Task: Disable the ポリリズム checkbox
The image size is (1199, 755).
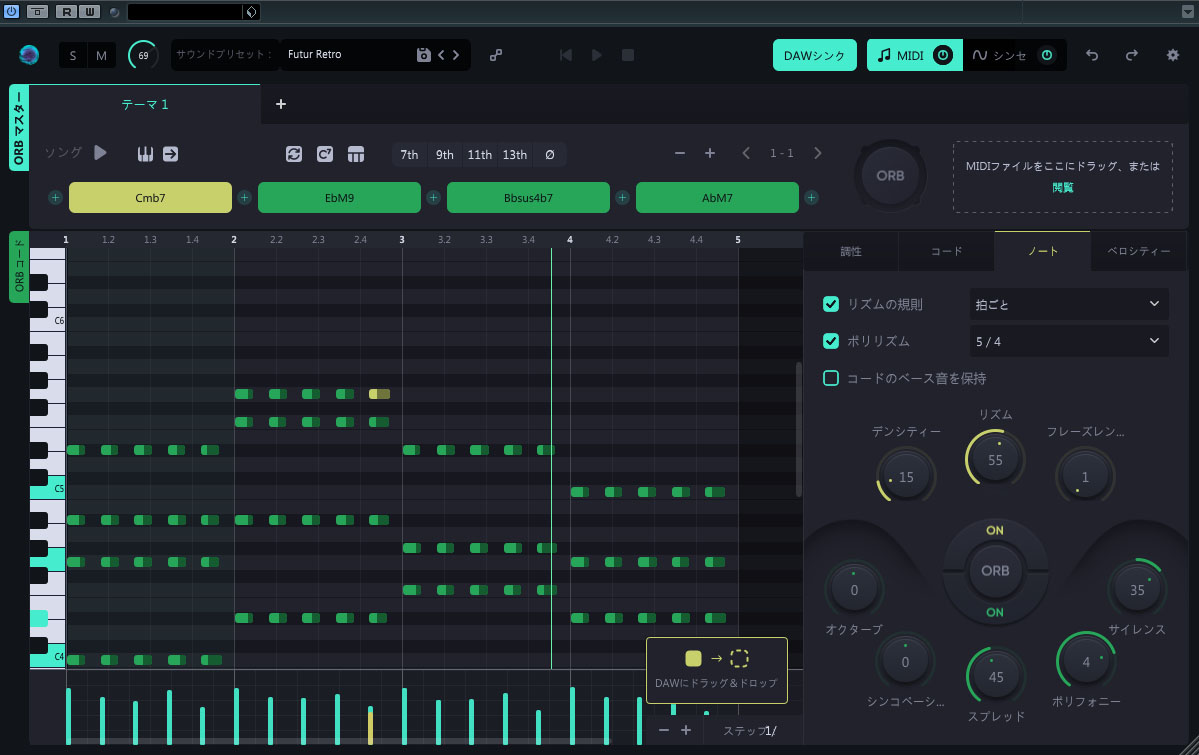Action: [830, 341]
